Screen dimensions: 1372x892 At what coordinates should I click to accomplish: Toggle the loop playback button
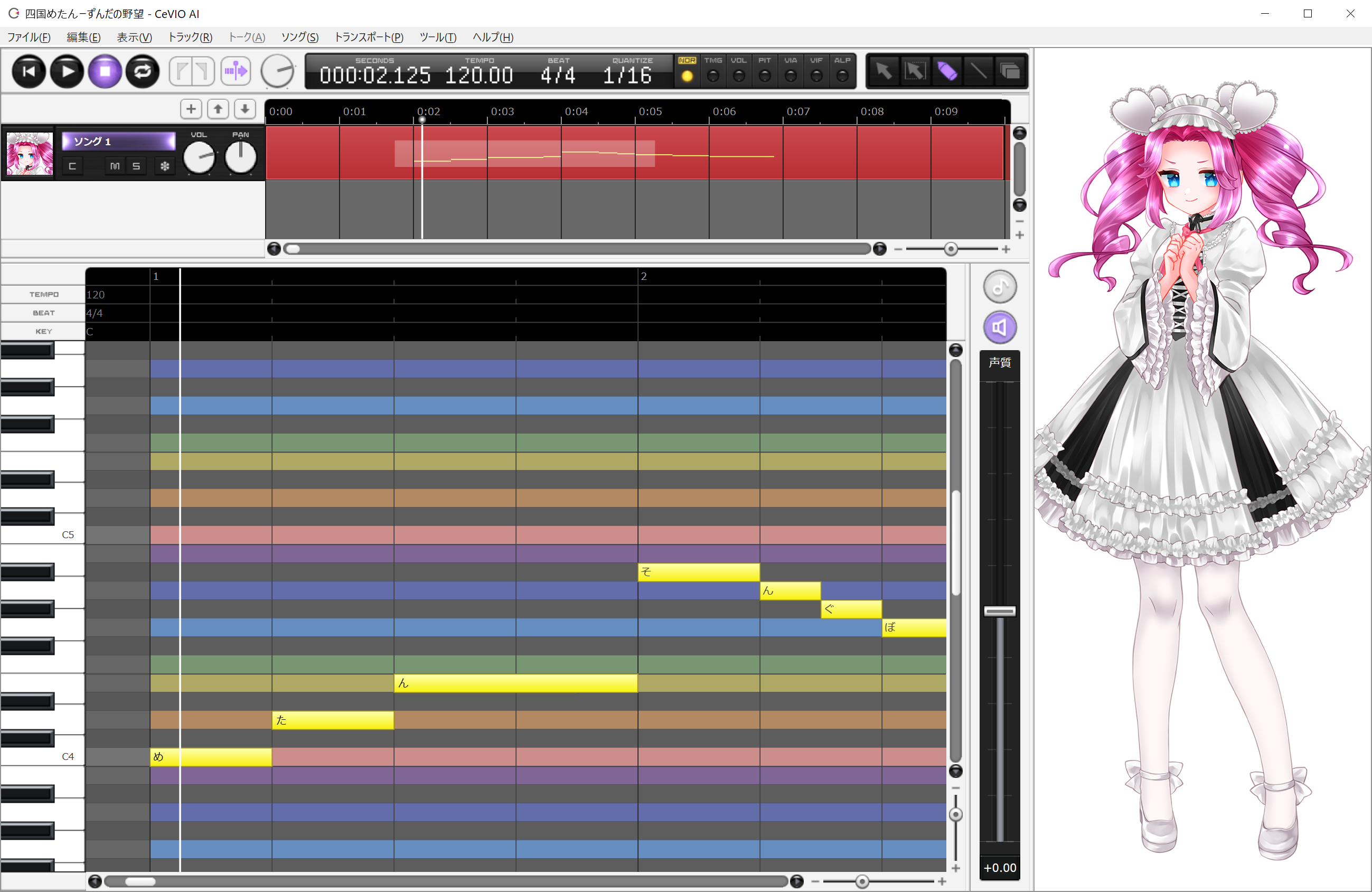(143, 71)
